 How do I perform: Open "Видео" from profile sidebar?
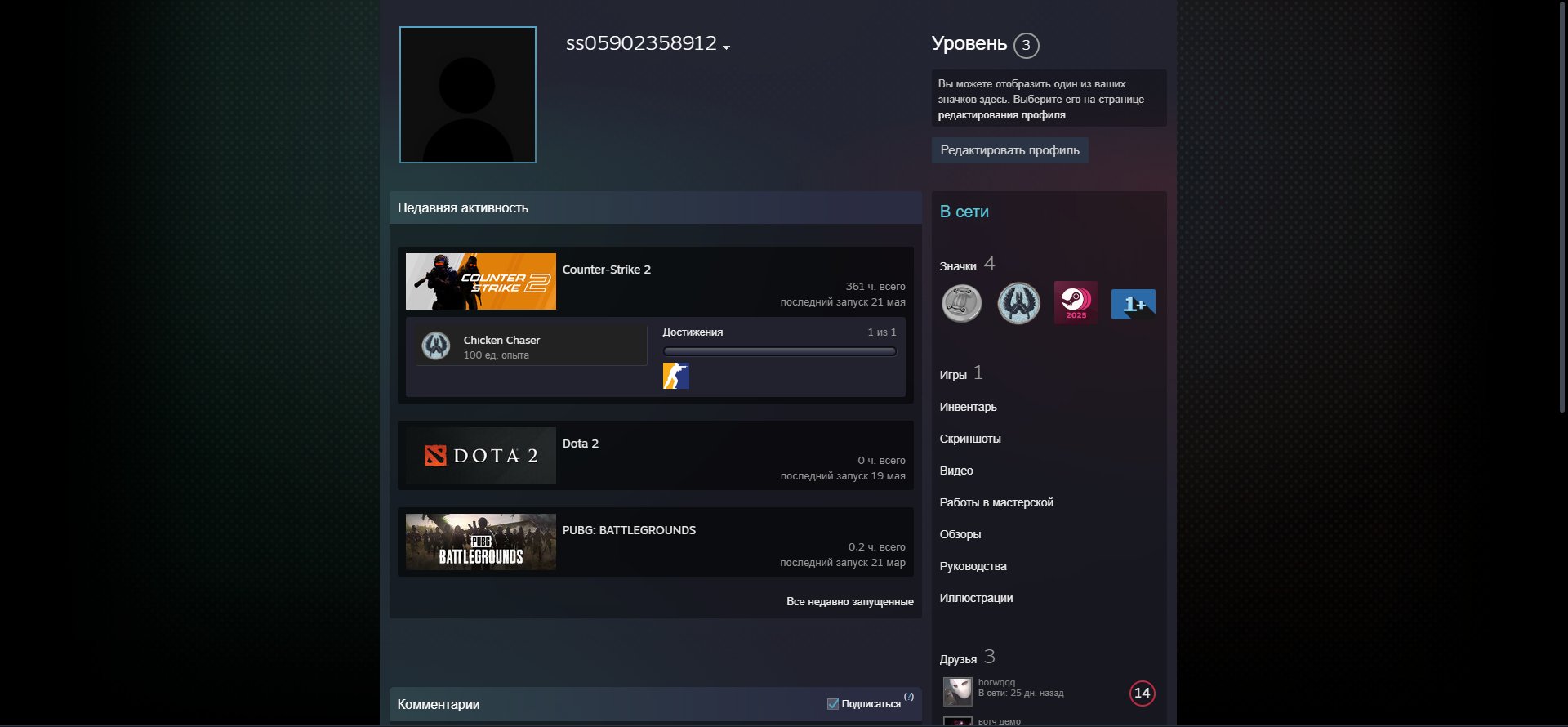[x=956, y=471]
